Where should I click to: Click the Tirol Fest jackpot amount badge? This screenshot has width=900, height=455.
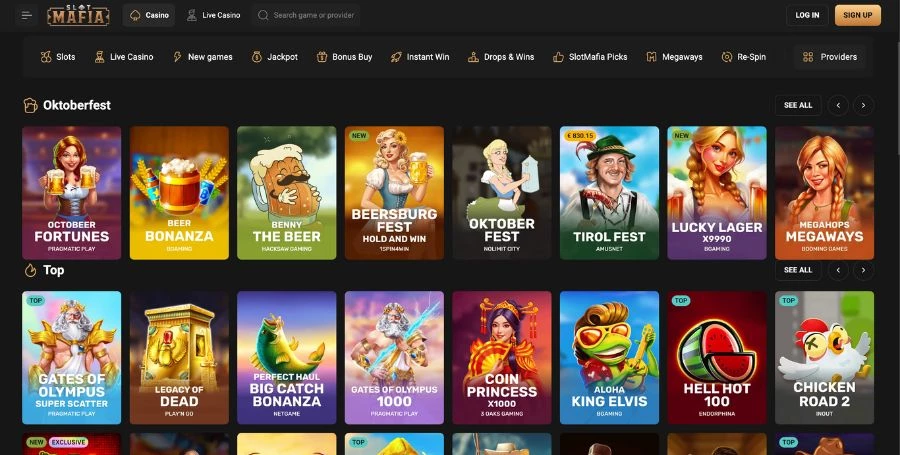click(580, 136)
